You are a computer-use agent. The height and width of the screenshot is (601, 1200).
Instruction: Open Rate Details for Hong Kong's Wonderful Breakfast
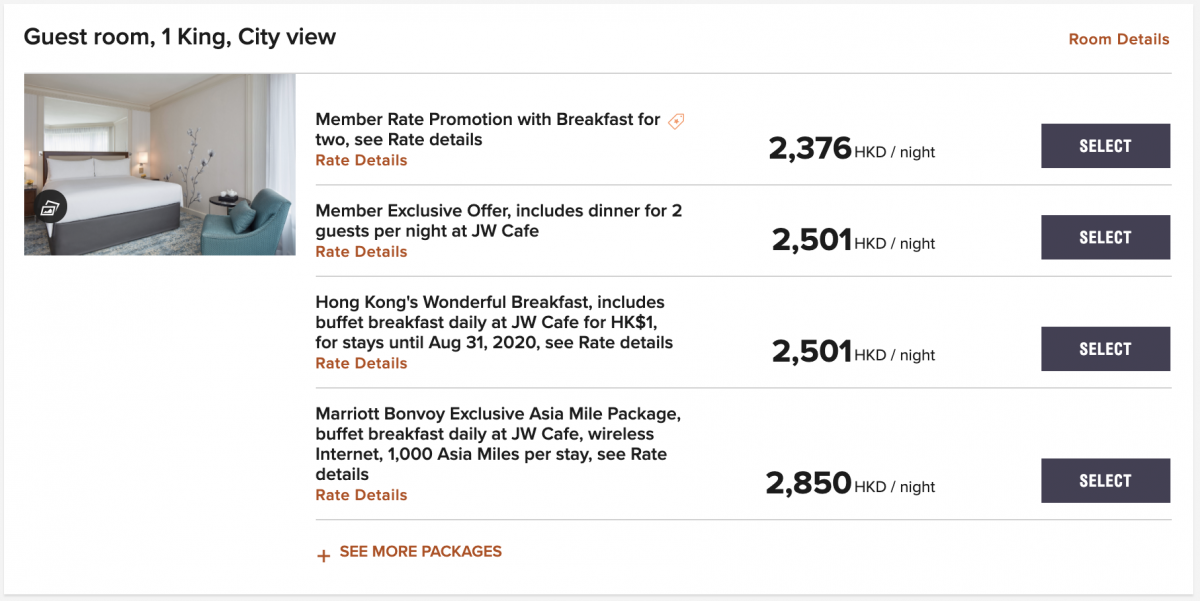point(361,363)
